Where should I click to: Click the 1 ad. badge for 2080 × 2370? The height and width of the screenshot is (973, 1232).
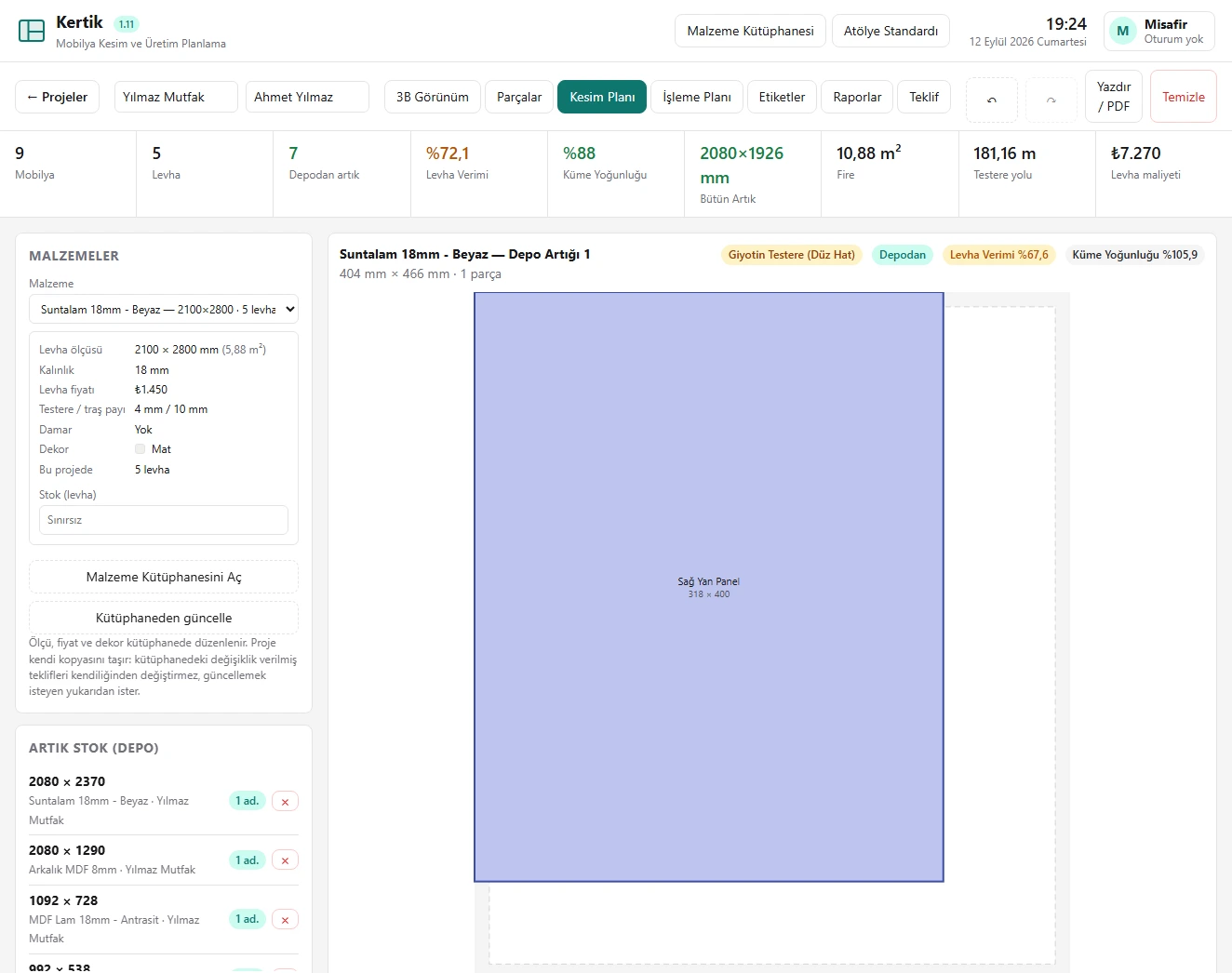click(x=248, y=801)
